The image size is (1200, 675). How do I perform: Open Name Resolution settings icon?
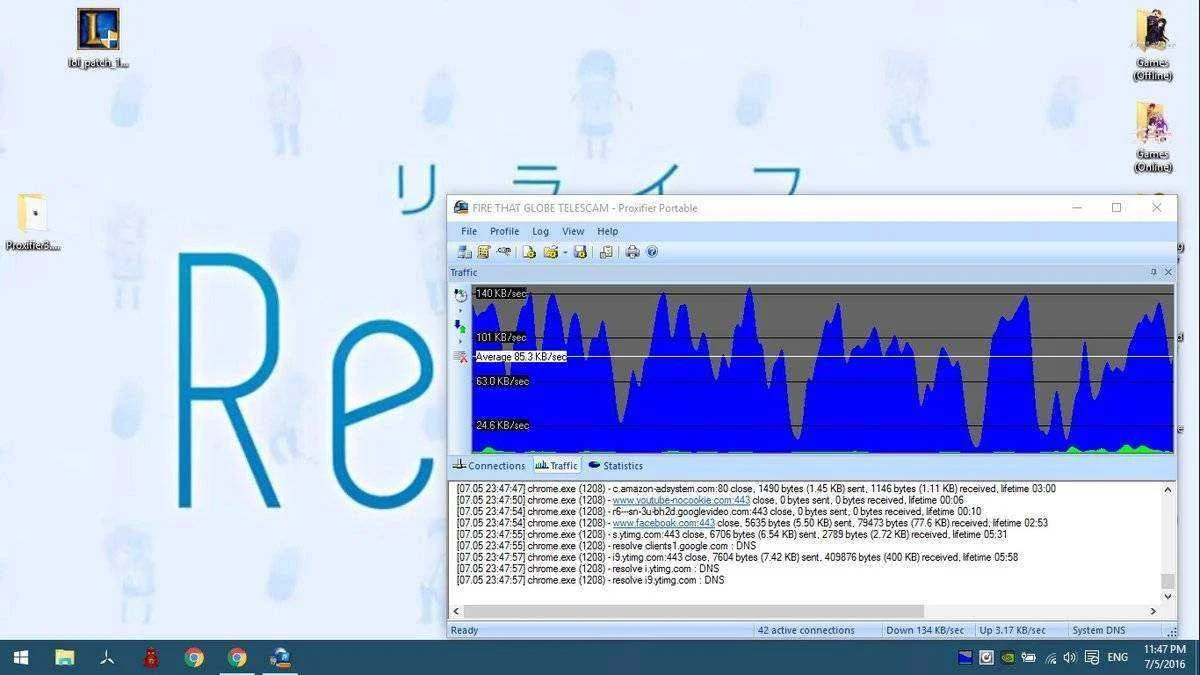(504, 252)
